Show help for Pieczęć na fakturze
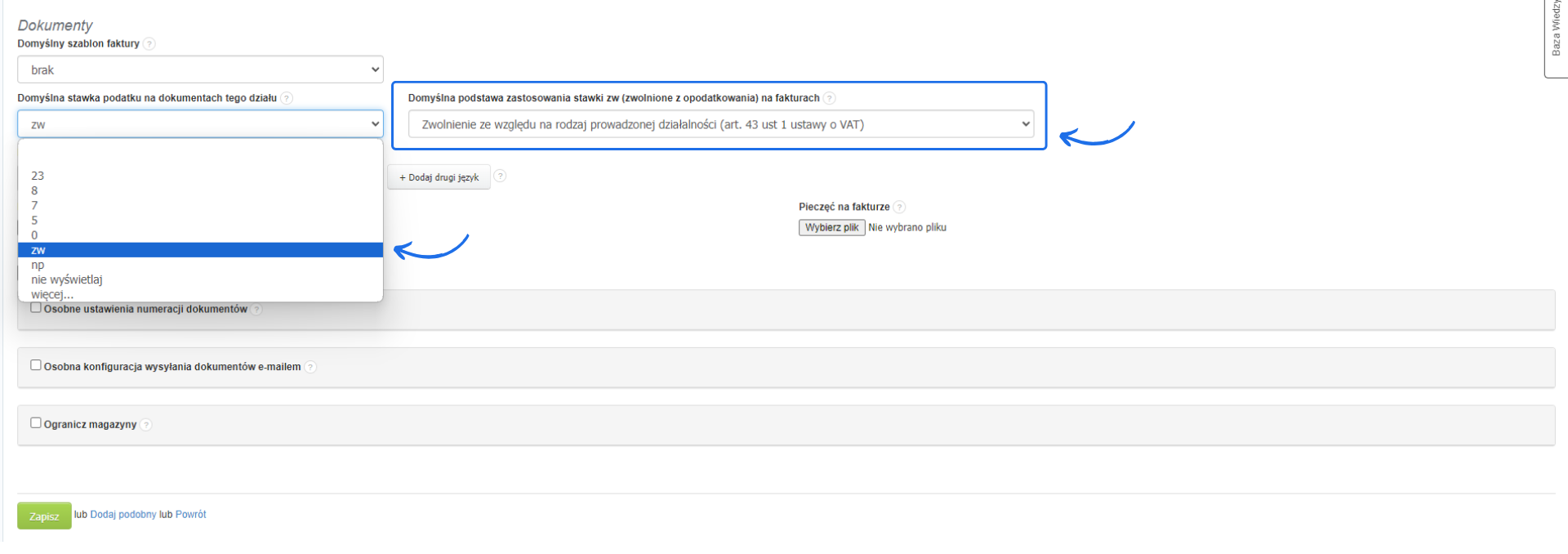This screenshot has height=554, width=1568. [899, 207]
